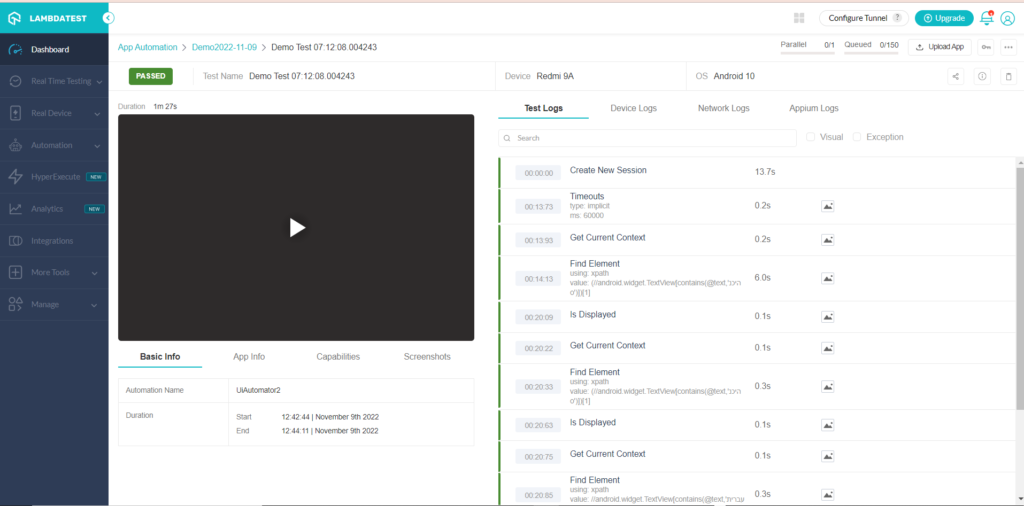Open the three-dots more options menu
The image size is (1024, 506).
point(1008,47)
